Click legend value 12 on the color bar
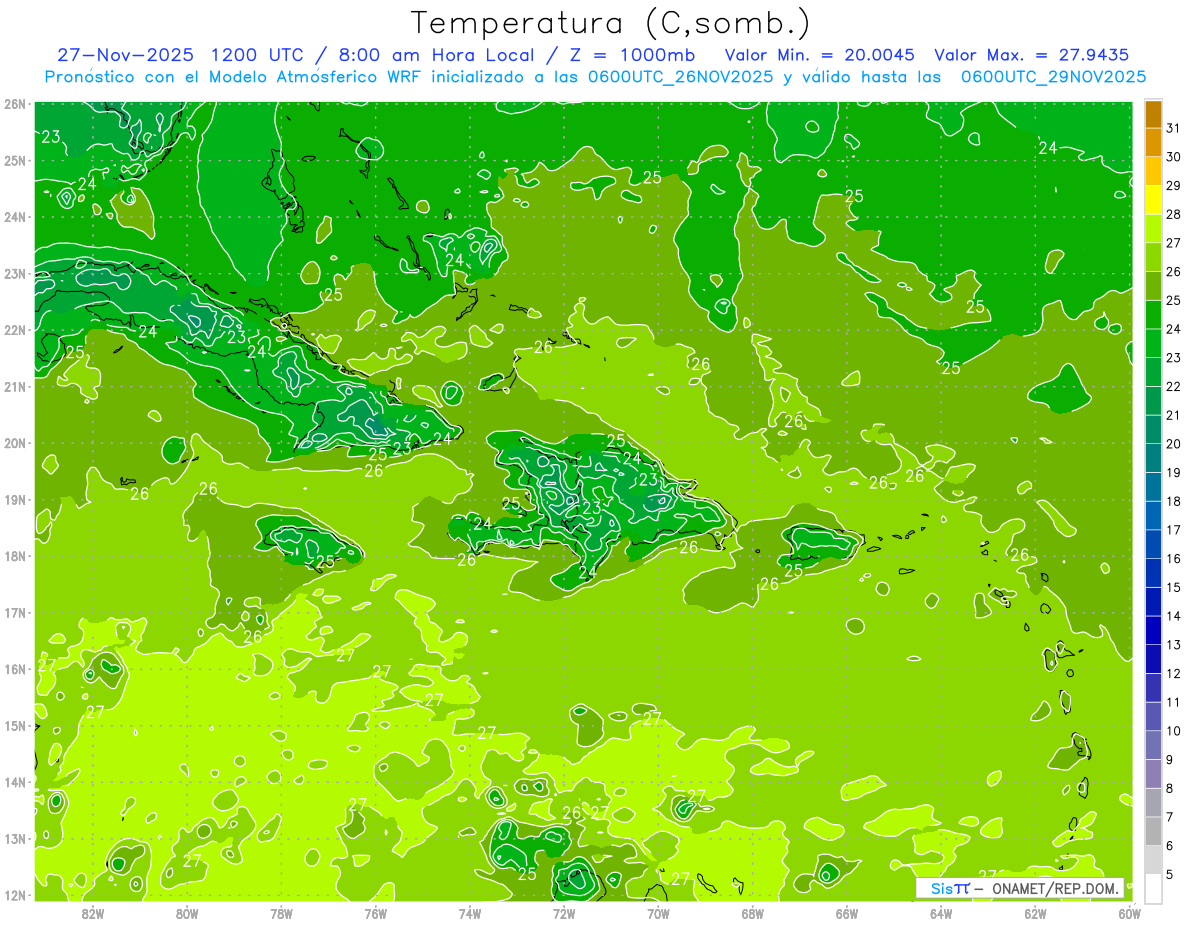The image size is (1200, 927). (1174, 673)
